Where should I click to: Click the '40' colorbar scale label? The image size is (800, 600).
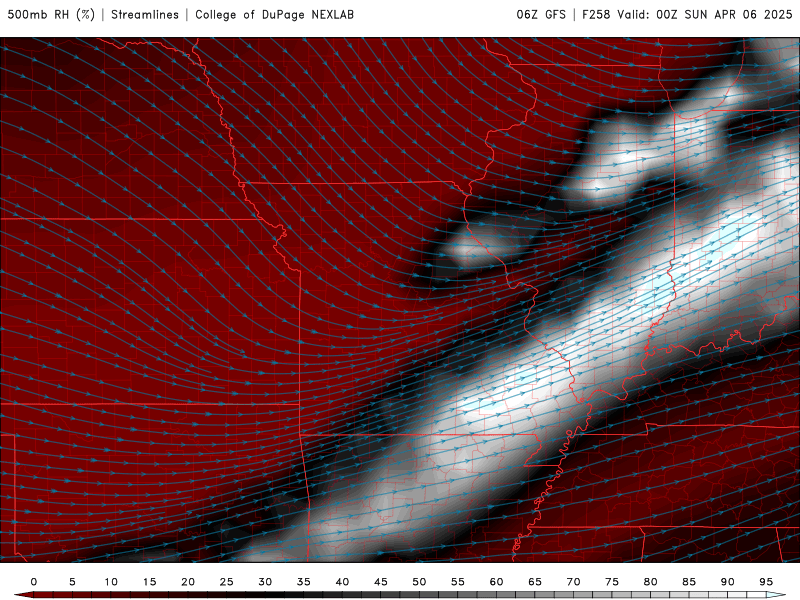[342, 582]
